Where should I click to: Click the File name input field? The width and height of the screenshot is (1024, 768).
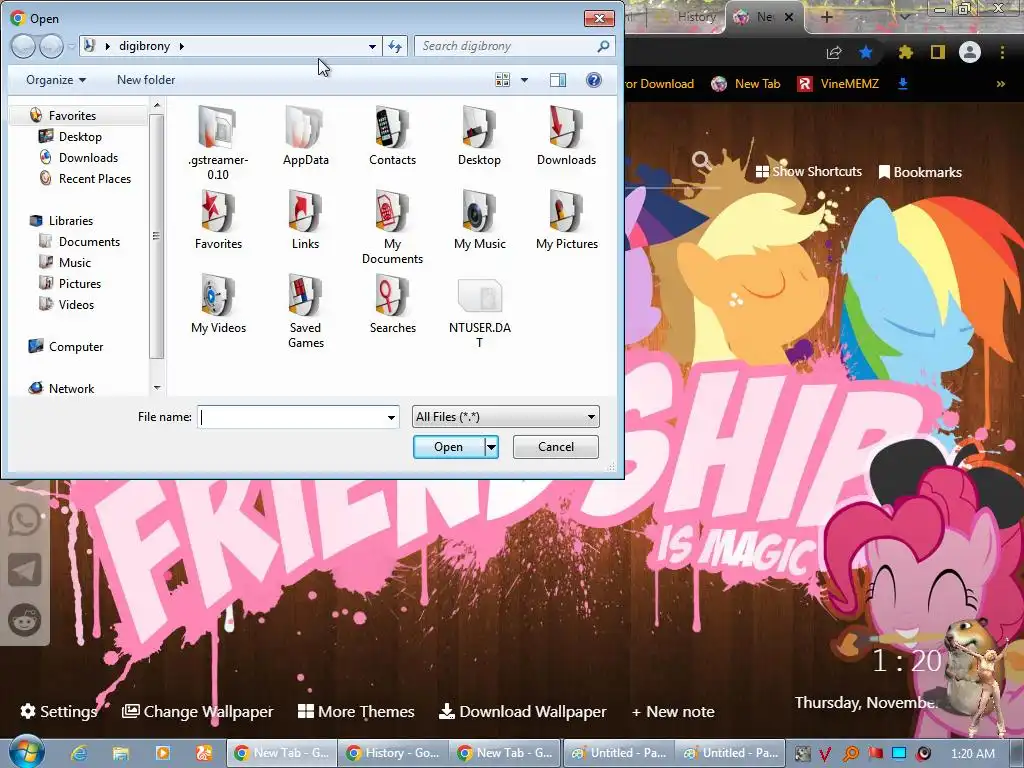click(291, 417)
